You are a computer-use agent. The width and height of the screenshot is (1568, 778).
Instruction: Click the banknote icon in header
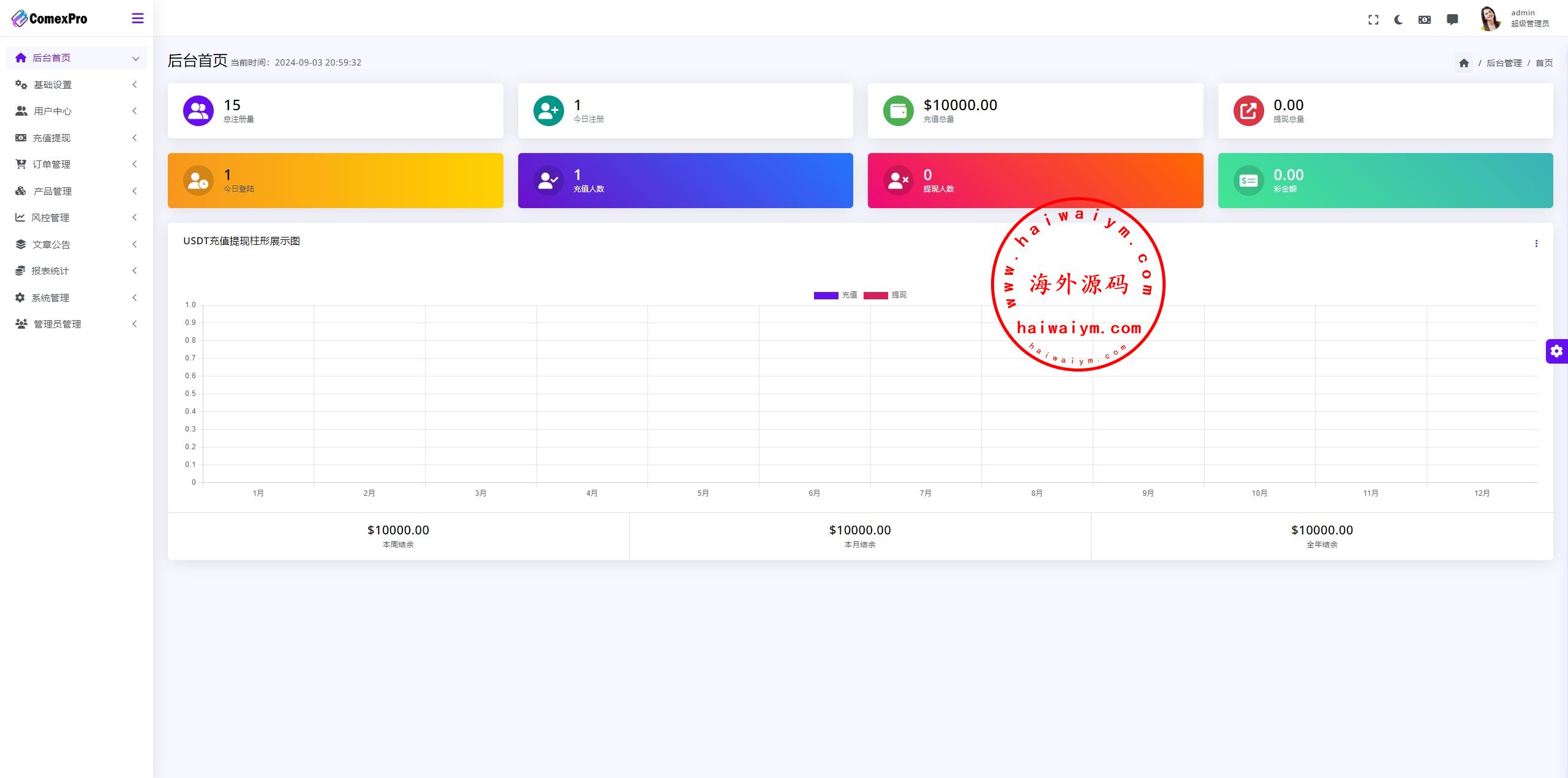(x=1425, y=20)
